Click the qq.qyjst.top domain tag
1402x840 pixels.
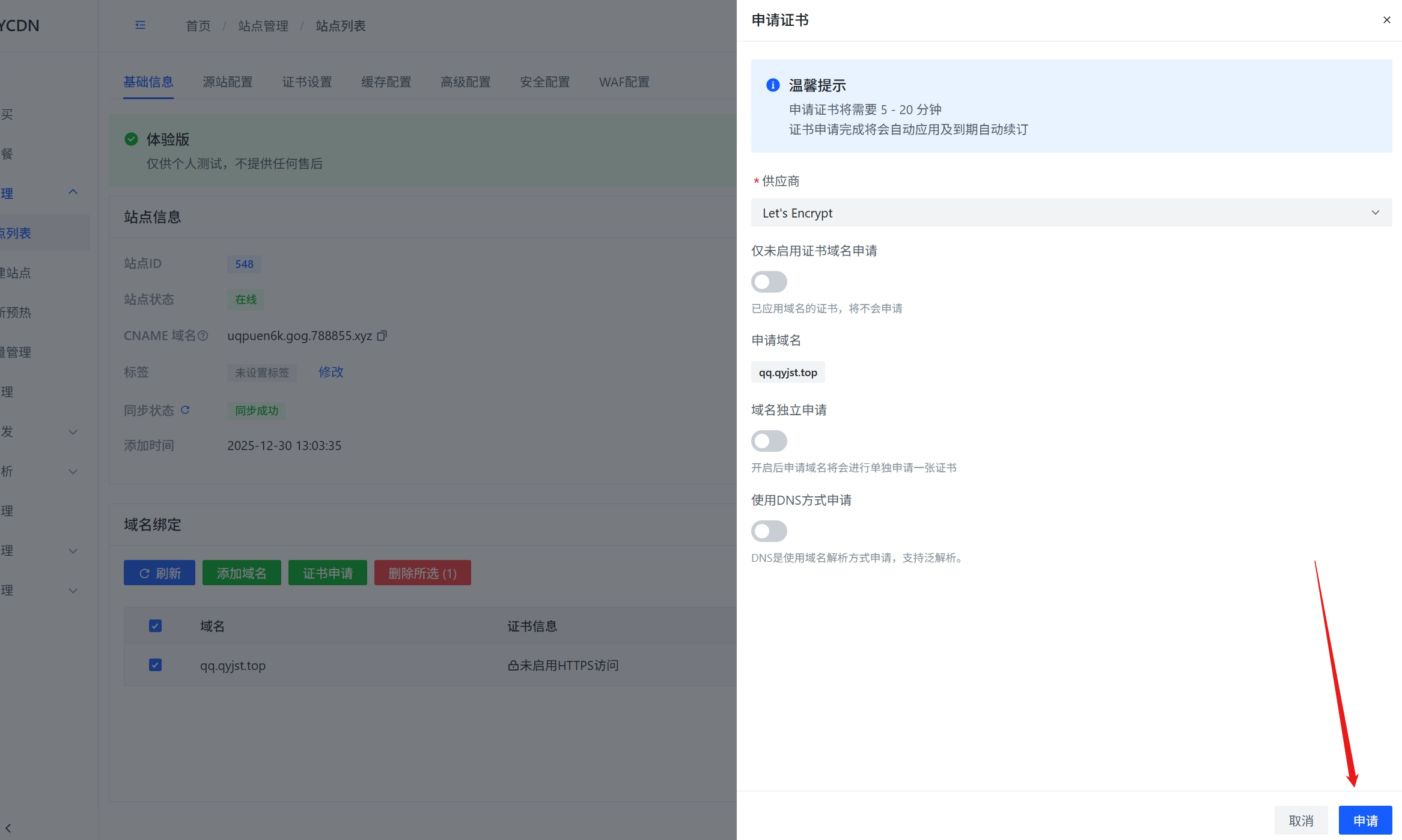787,373
